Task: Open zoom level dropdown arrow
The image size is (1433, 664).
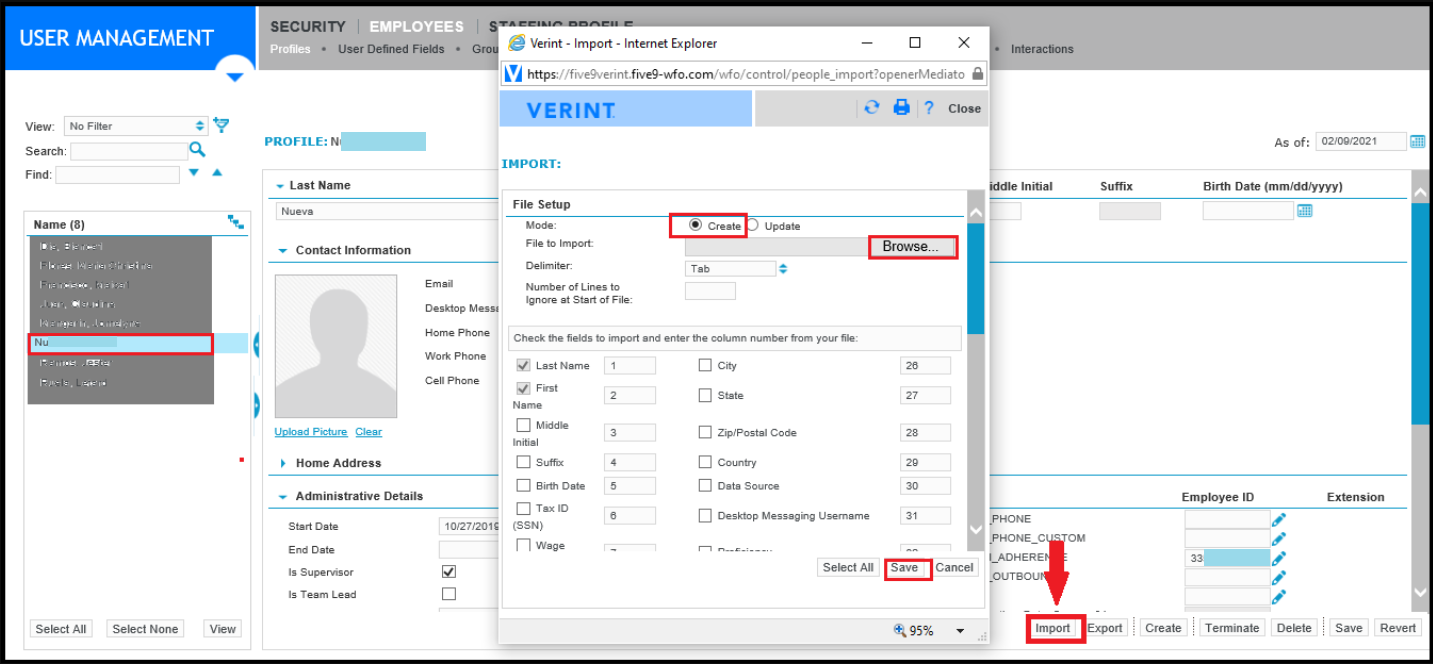Action: [960, 631]
